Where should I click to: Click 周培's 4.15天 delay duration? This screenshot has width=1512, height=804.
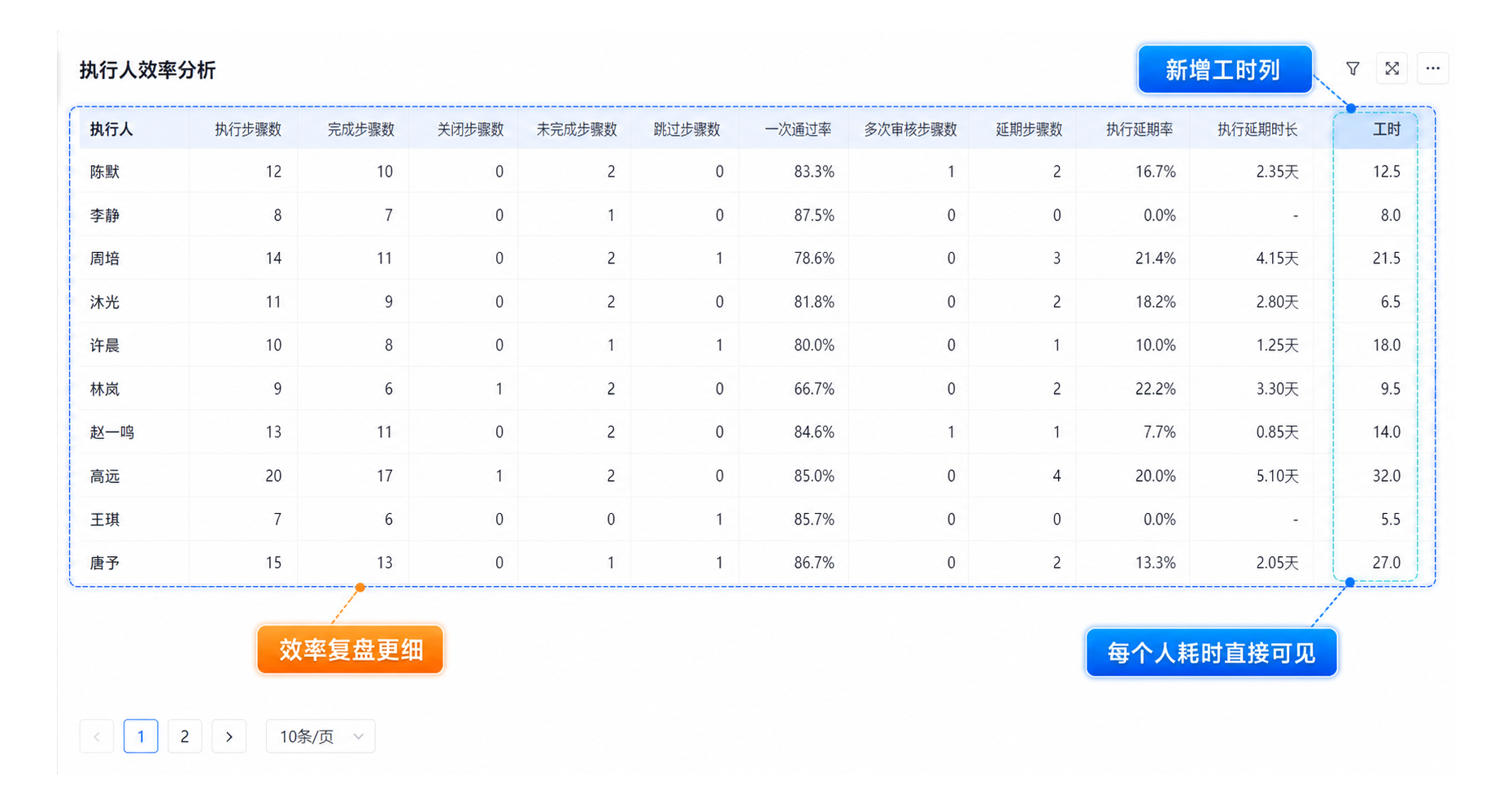[1278, 259]
